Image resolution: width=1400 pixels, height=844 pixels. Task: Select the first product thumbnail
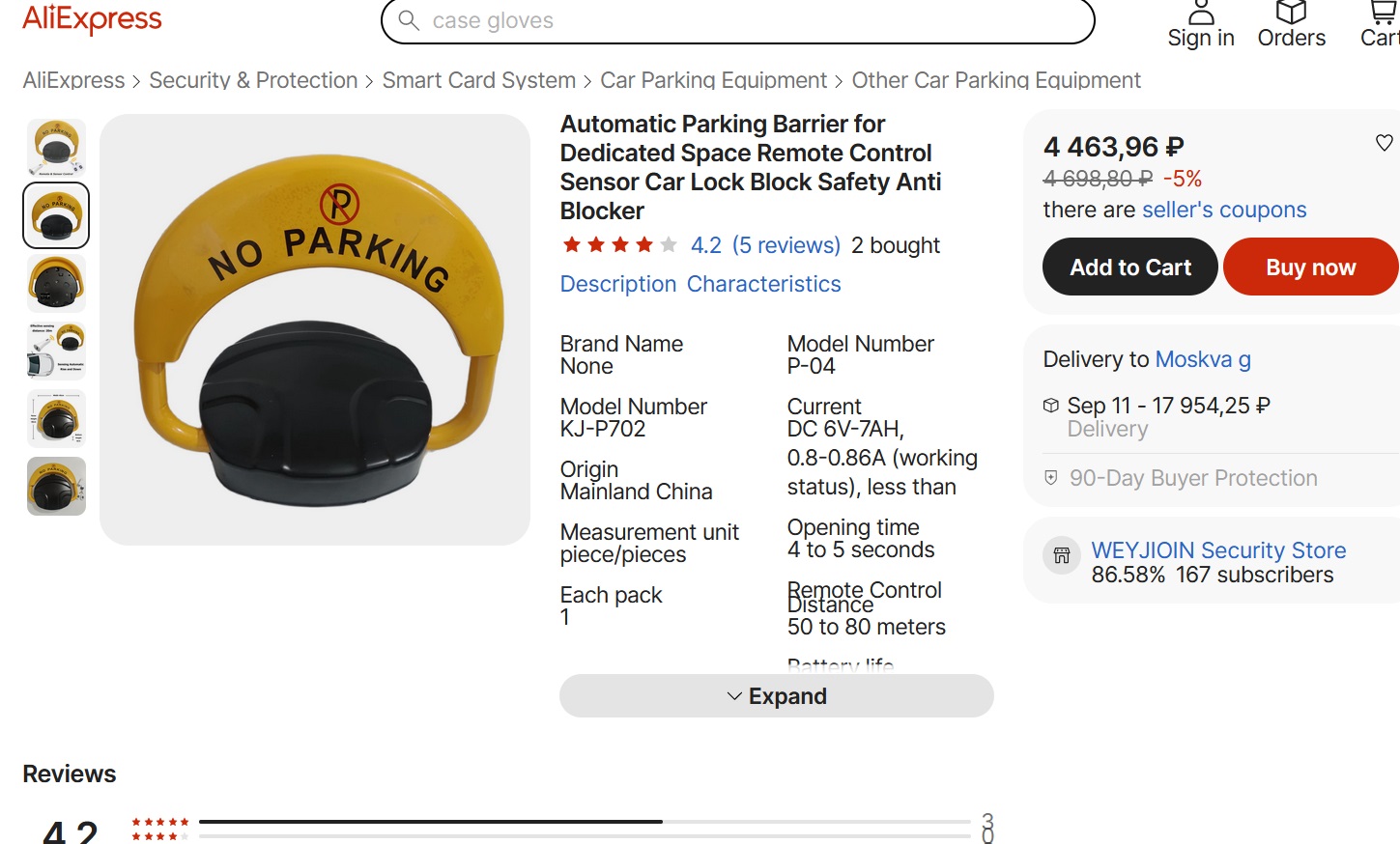click(x=56, y=148)
